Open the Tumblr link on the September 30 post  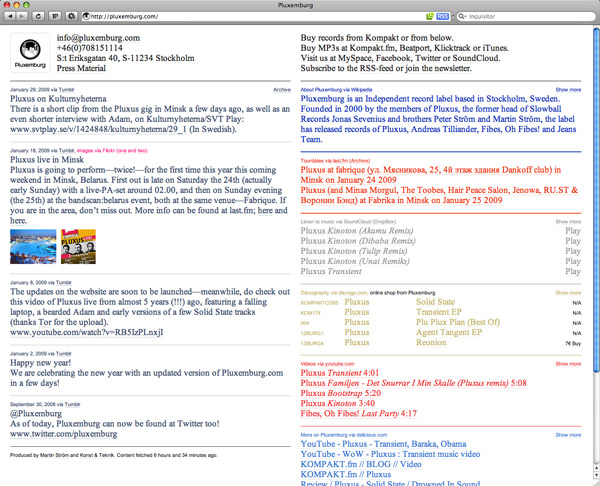[72, 404]
